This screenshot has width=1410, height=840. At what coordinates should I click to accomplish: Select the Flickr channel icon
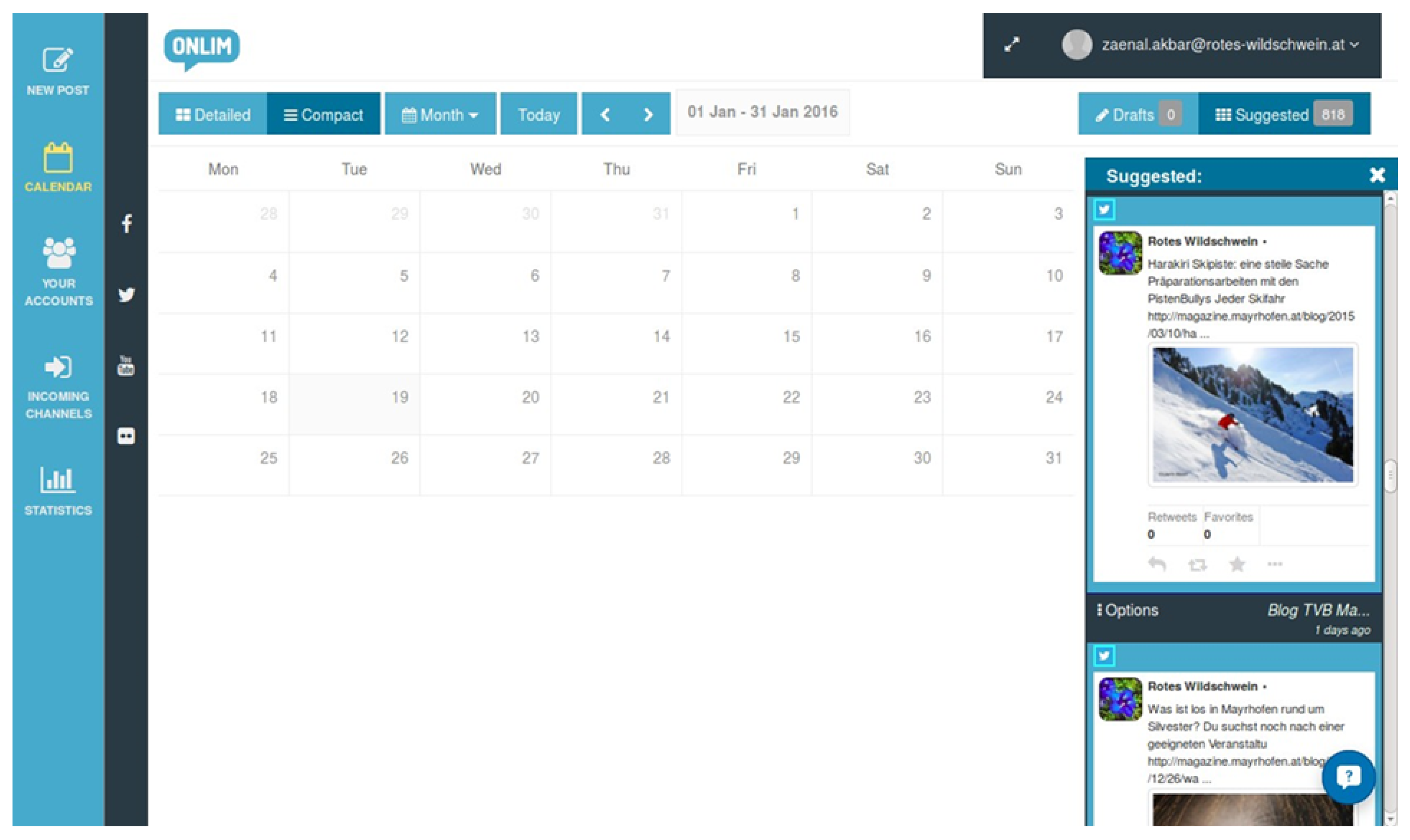coord(126,436)
